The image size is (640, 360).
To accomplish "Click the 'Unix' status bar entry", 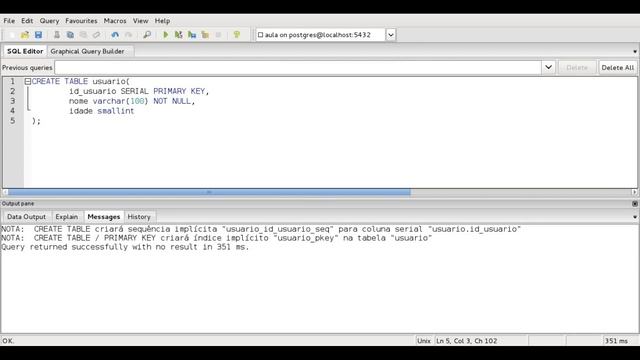I will 424,341.
